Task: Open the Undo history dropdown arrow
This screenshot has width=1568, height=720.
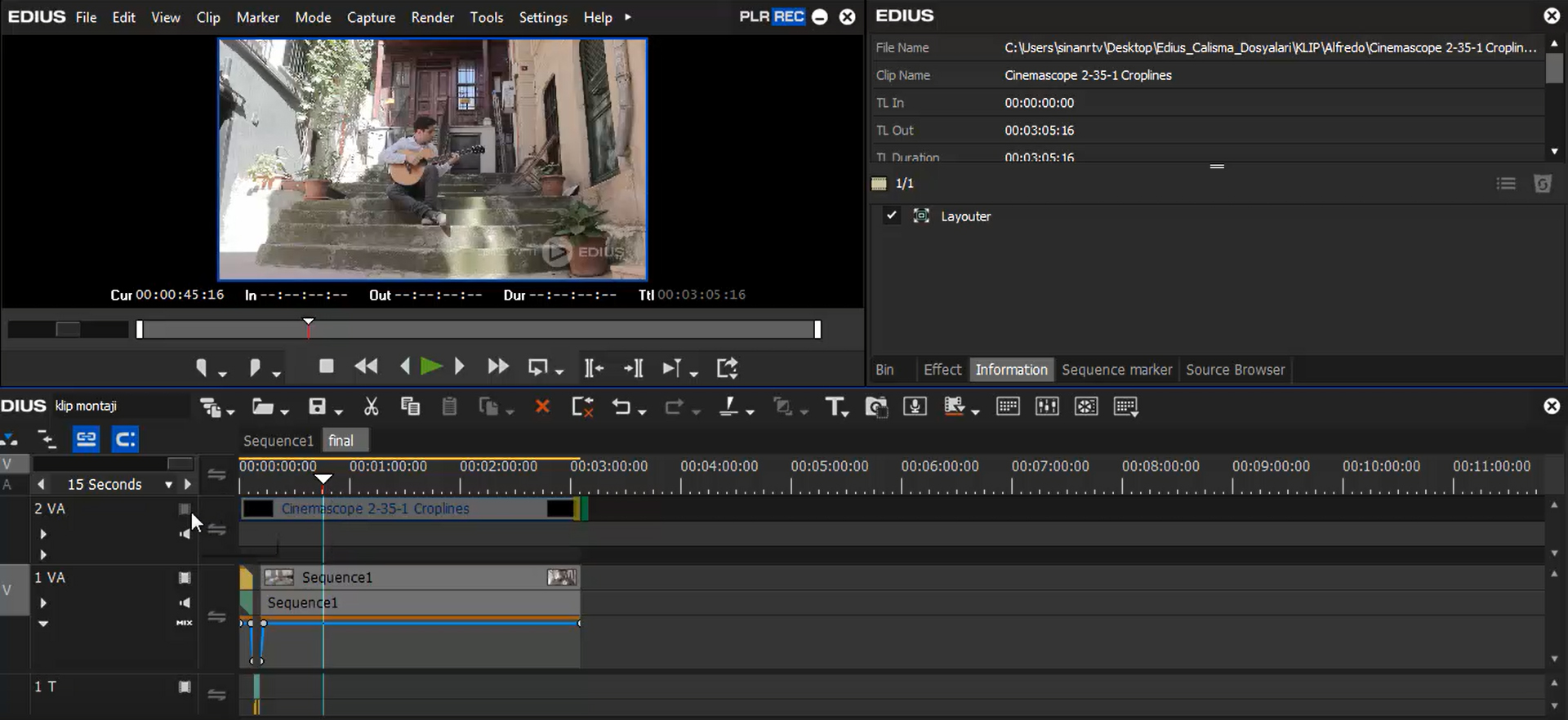Action: pyautogui.click(x=642, y=411)
